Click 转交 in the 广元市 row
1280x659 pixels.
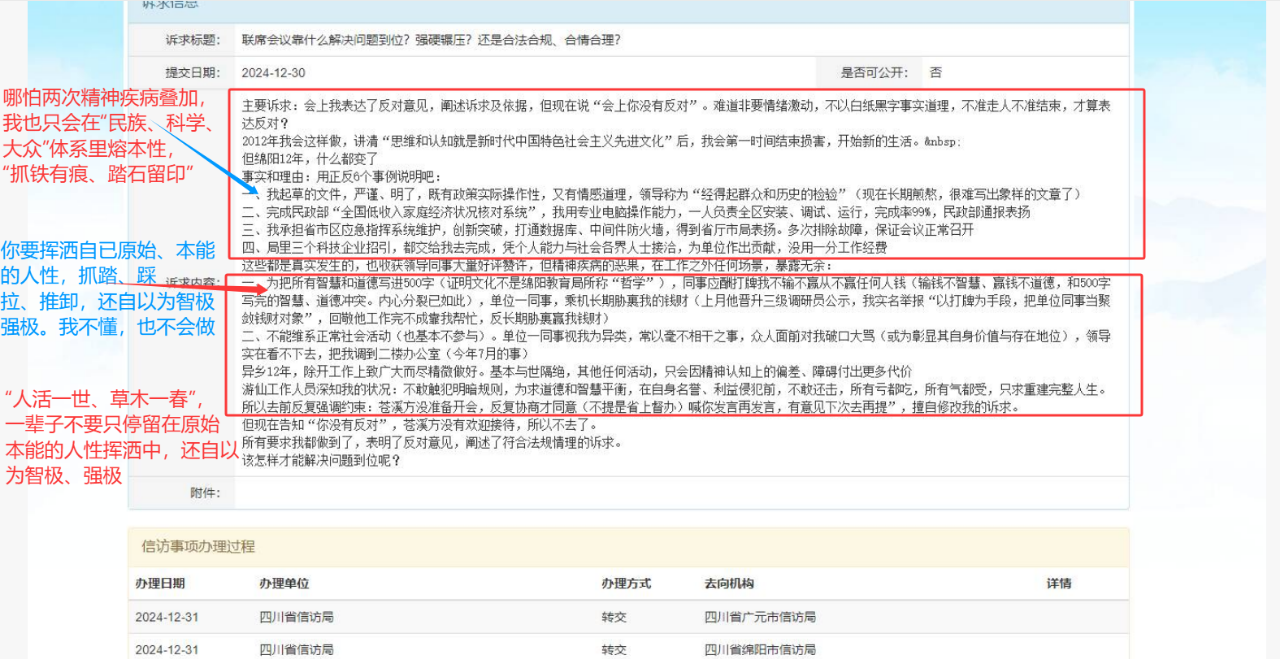coord(613,617)
